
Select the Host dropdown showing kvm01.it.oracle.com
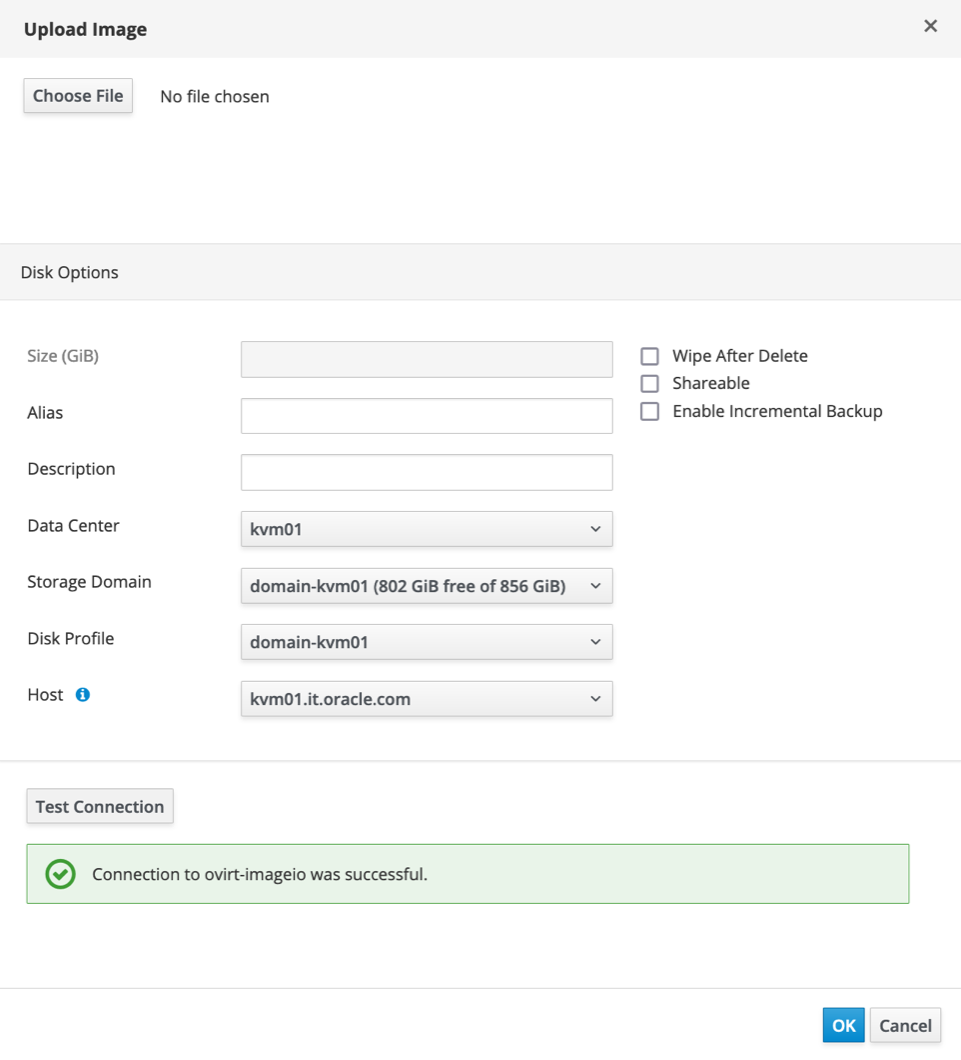tap(426, 699)
